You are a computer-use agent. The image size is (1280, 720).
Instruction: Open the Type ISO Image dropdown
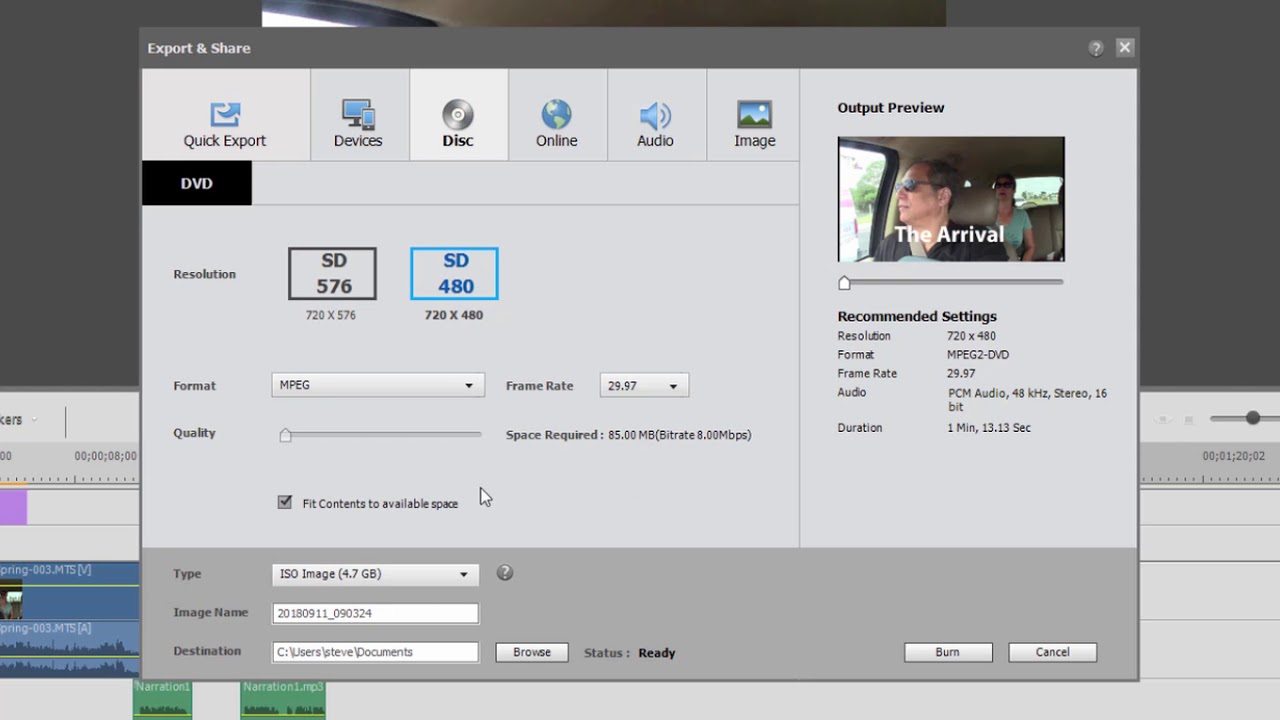375,574
